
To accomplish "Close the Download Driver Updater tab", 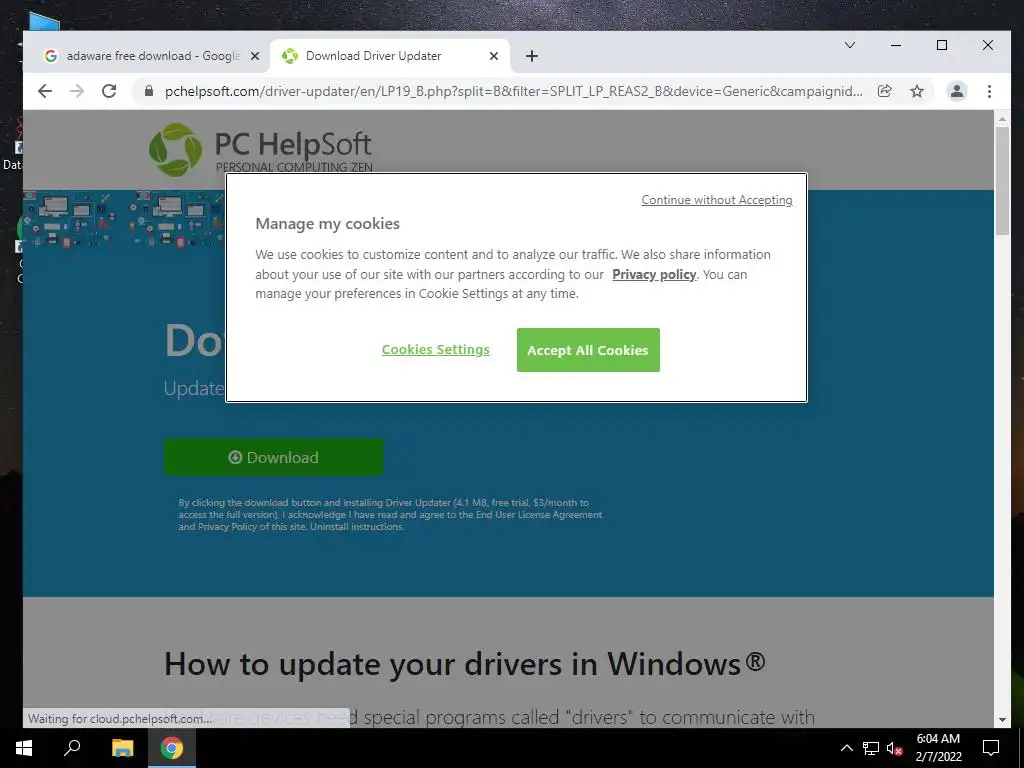I will click(x=494, y=56).
